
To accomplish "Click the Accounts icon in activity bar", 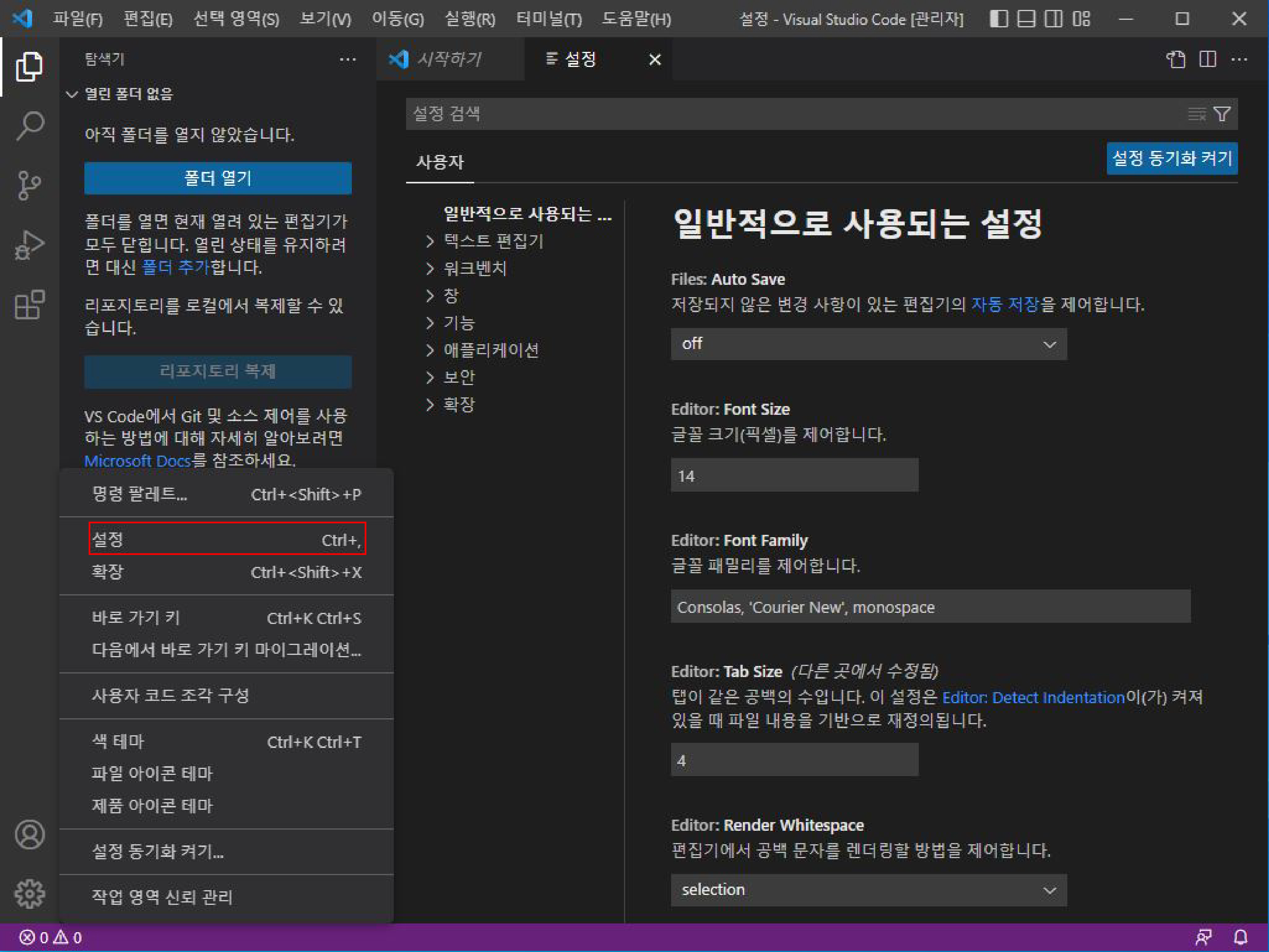I will click(x=29, y=834).
